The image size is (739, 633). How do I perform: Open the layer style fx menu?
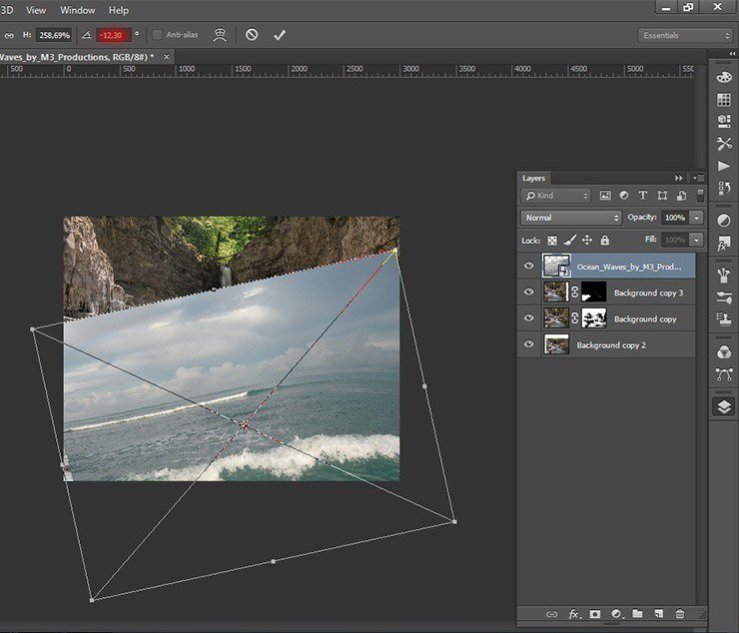pos(574,613)
